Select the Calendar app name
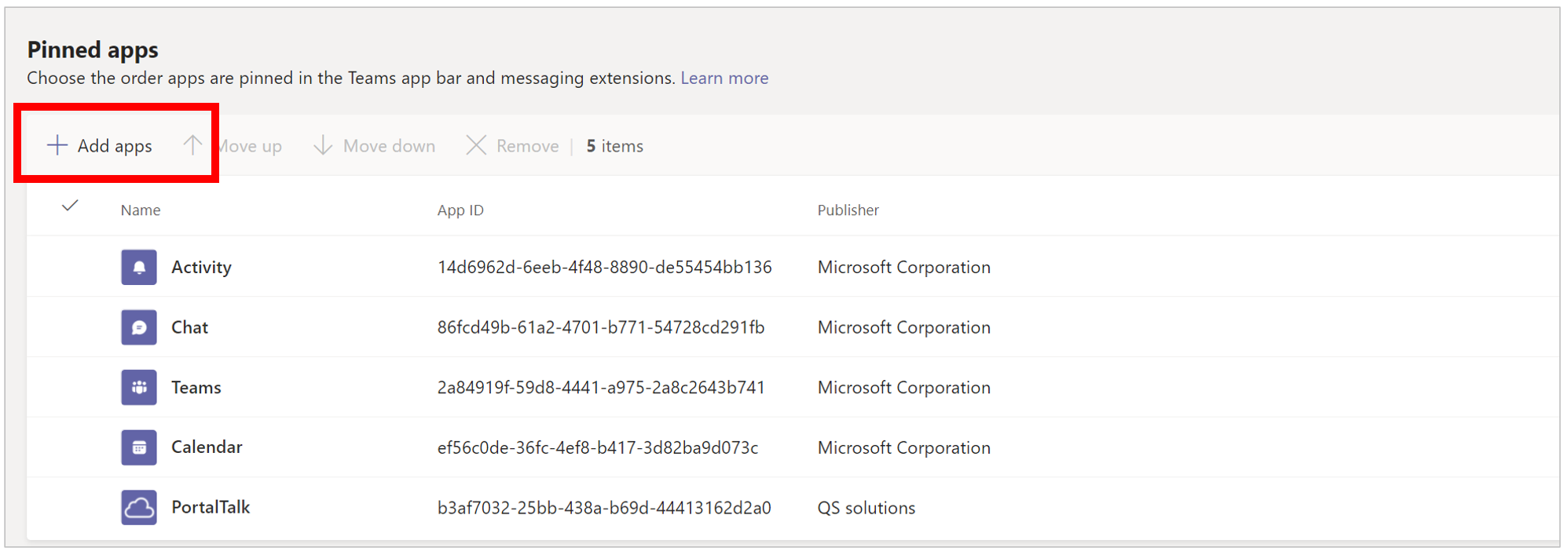The image size is (1568, 555). point(207,447)
